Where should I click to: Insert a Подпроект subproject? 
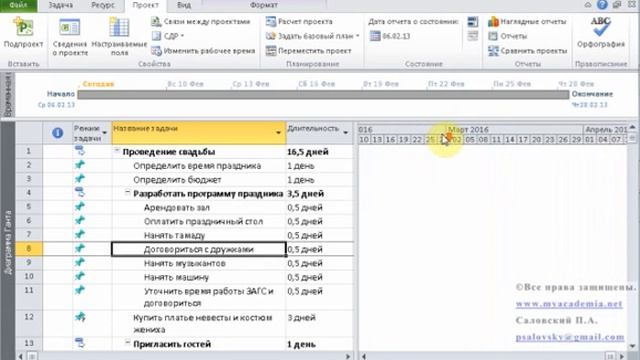[23, 33]
